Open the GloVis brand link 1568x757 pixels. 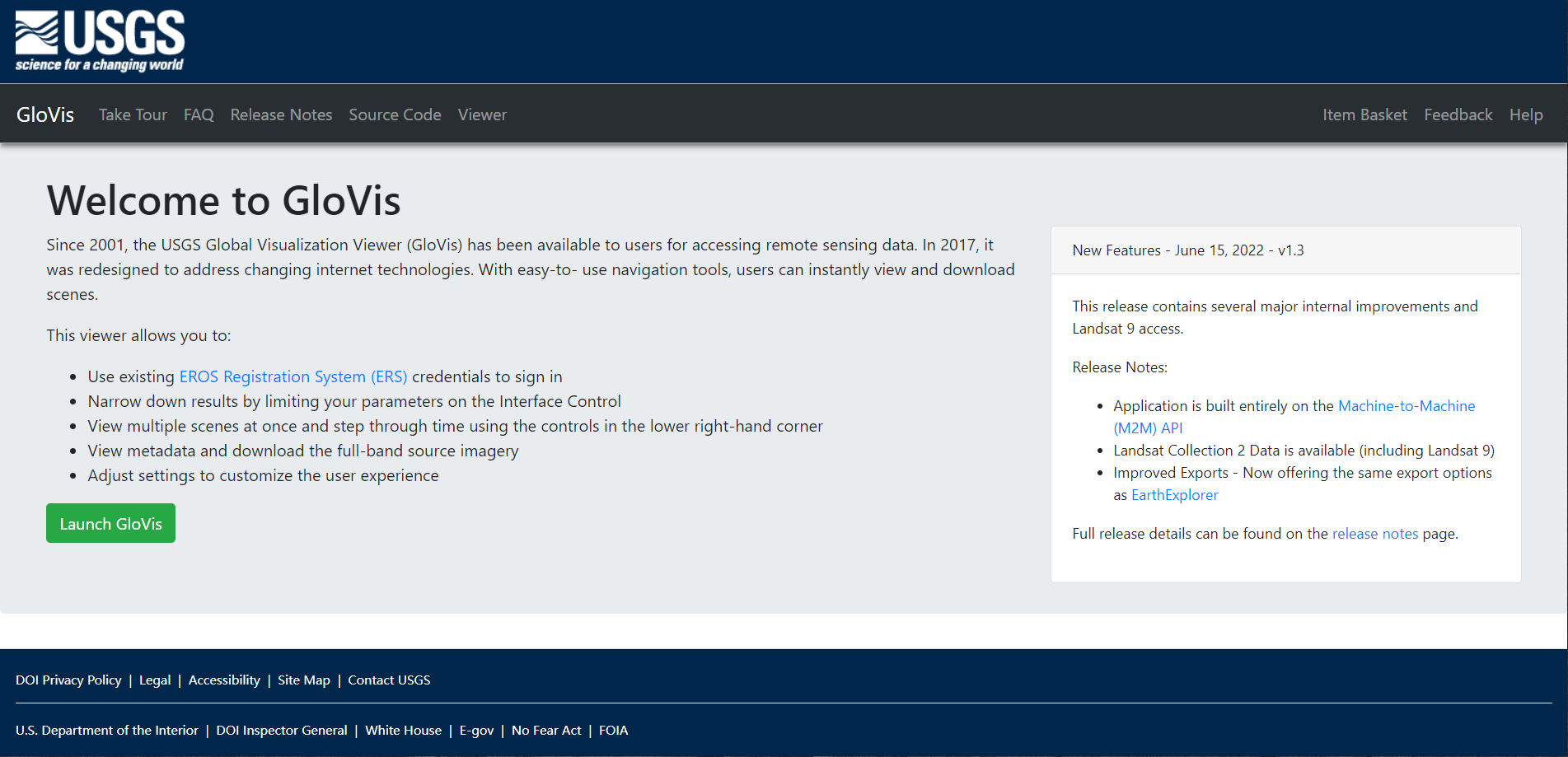tap(45, 114)
